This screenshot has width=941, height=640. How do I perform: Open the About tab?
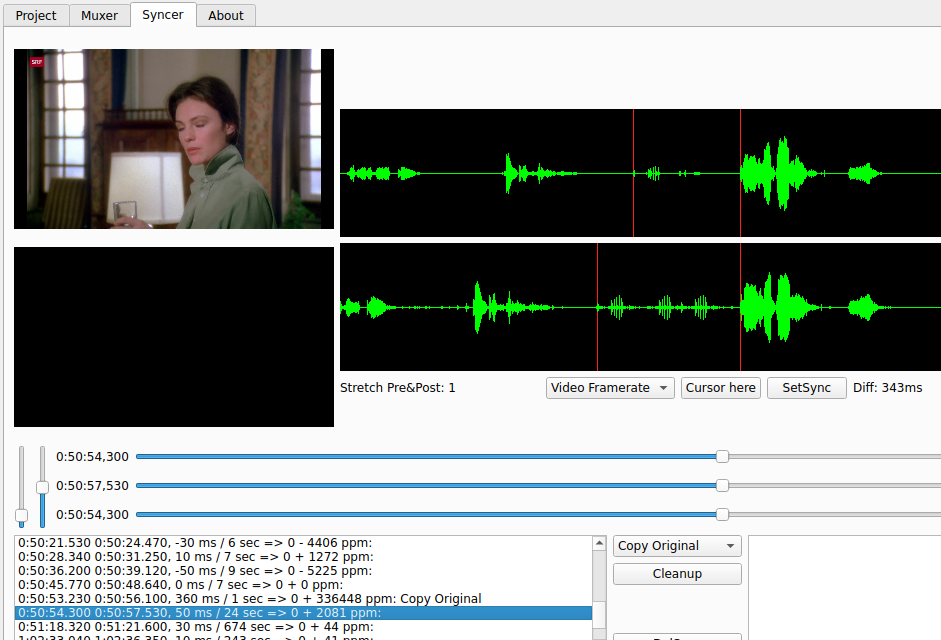coord(226,16)
